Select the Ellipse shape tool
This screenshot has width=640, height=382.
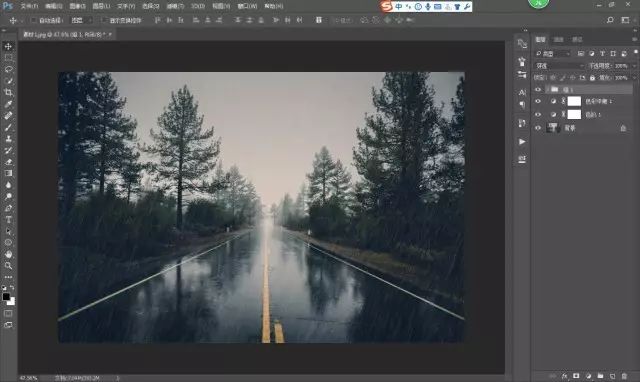point(8,242)
